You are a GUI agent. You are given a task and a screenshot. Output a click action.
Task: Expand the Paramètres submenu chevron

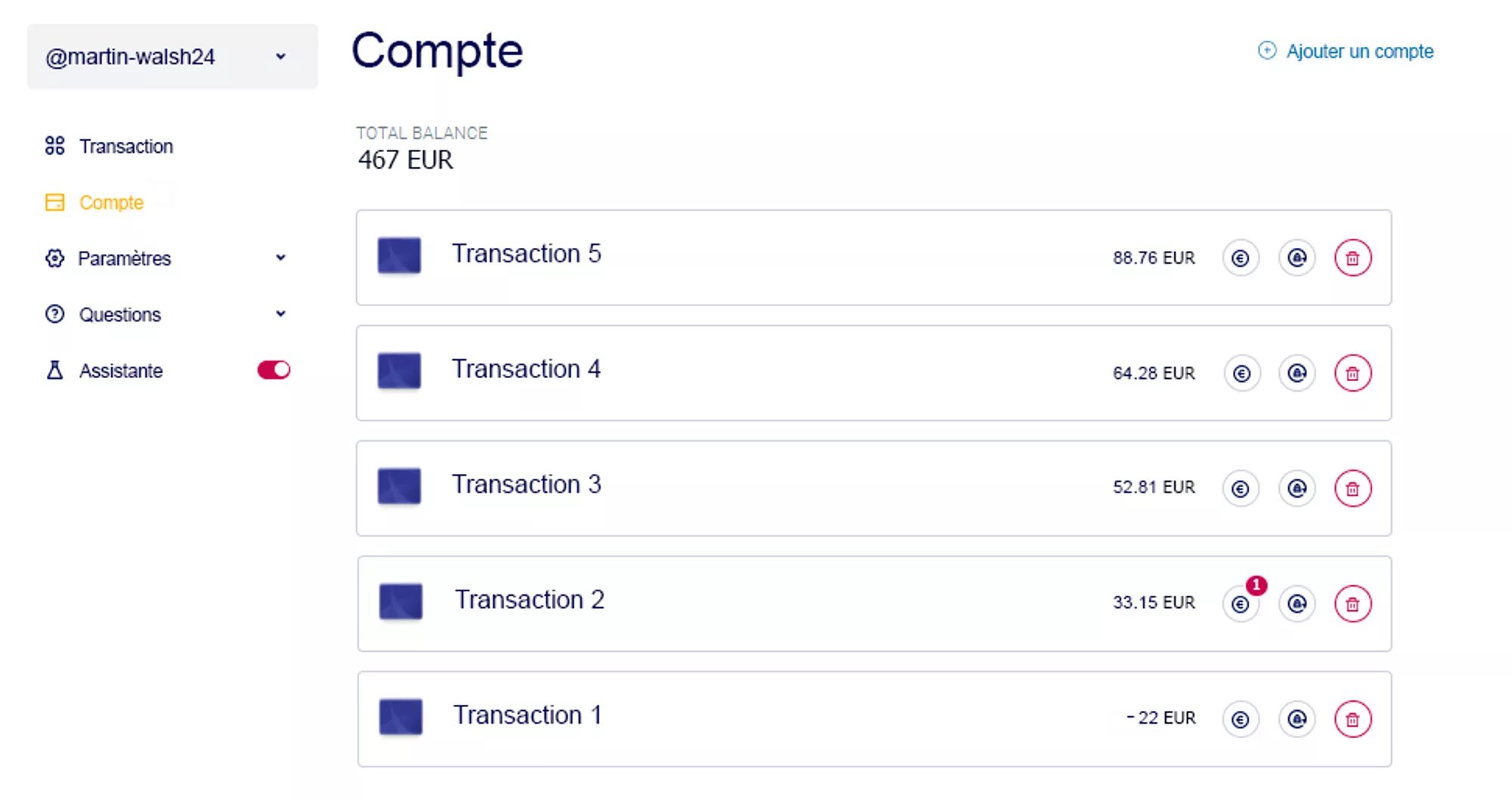[280, 258]
